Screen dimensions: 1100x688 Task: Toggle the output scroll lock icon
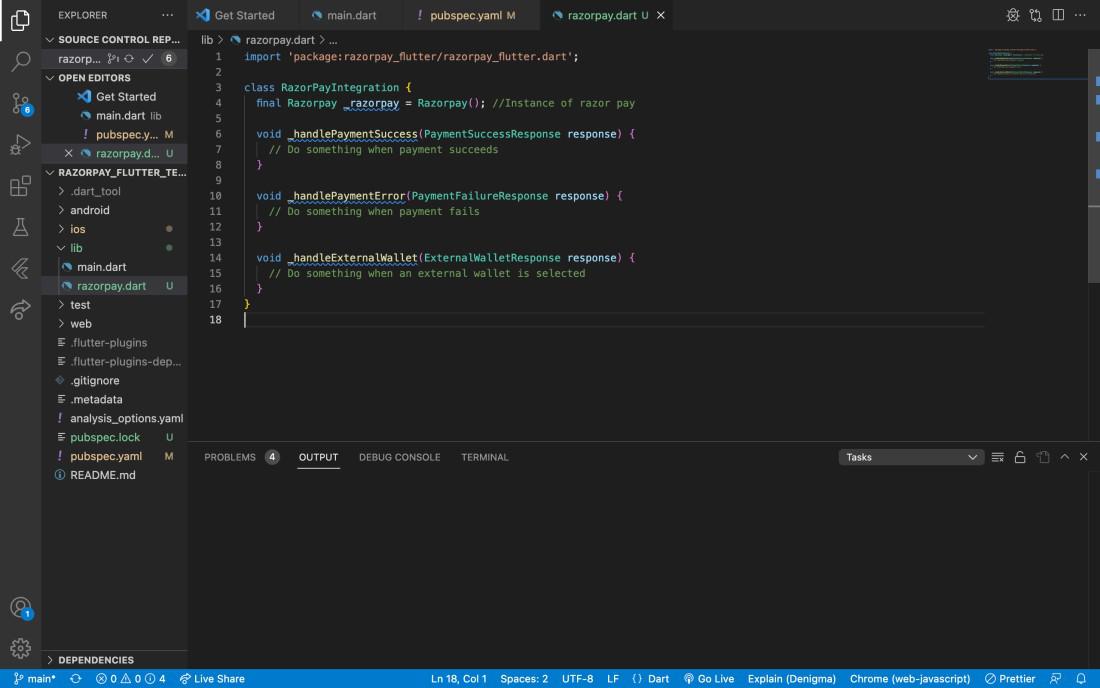pos(1020,457)
